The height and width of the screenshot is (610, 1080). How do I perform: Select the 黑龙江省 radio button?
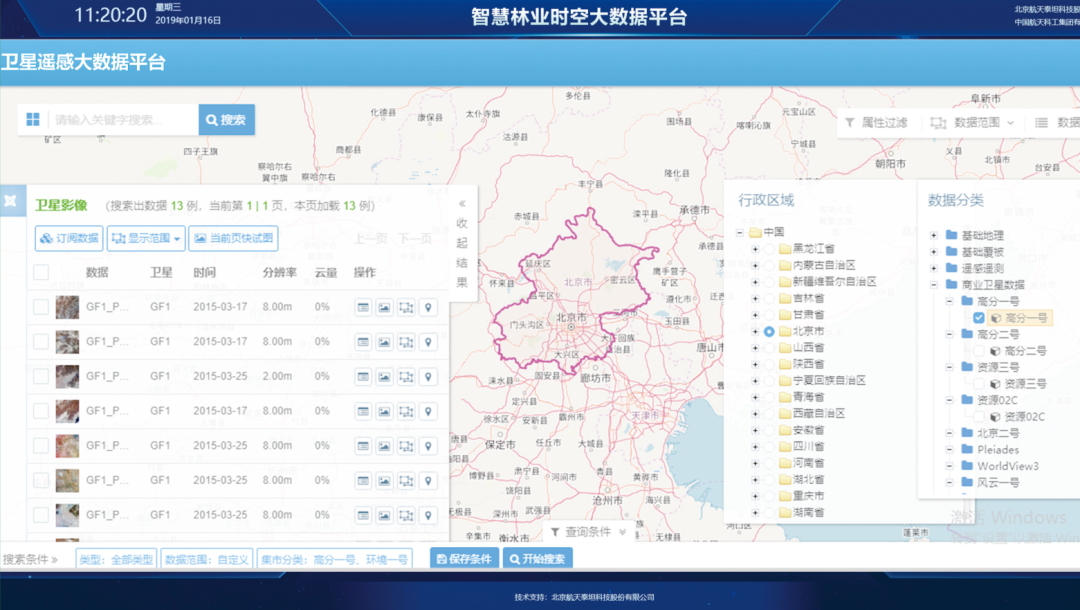coord(769,249)
